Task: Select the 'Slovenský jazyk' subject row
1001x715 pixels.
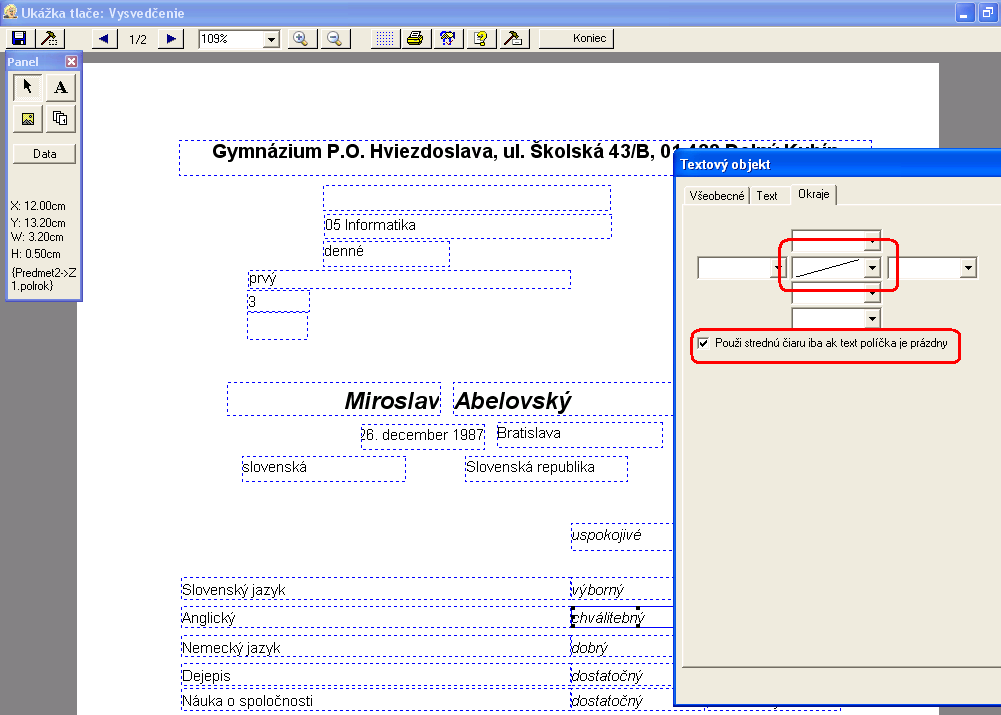Action: [x=375, y=589]
